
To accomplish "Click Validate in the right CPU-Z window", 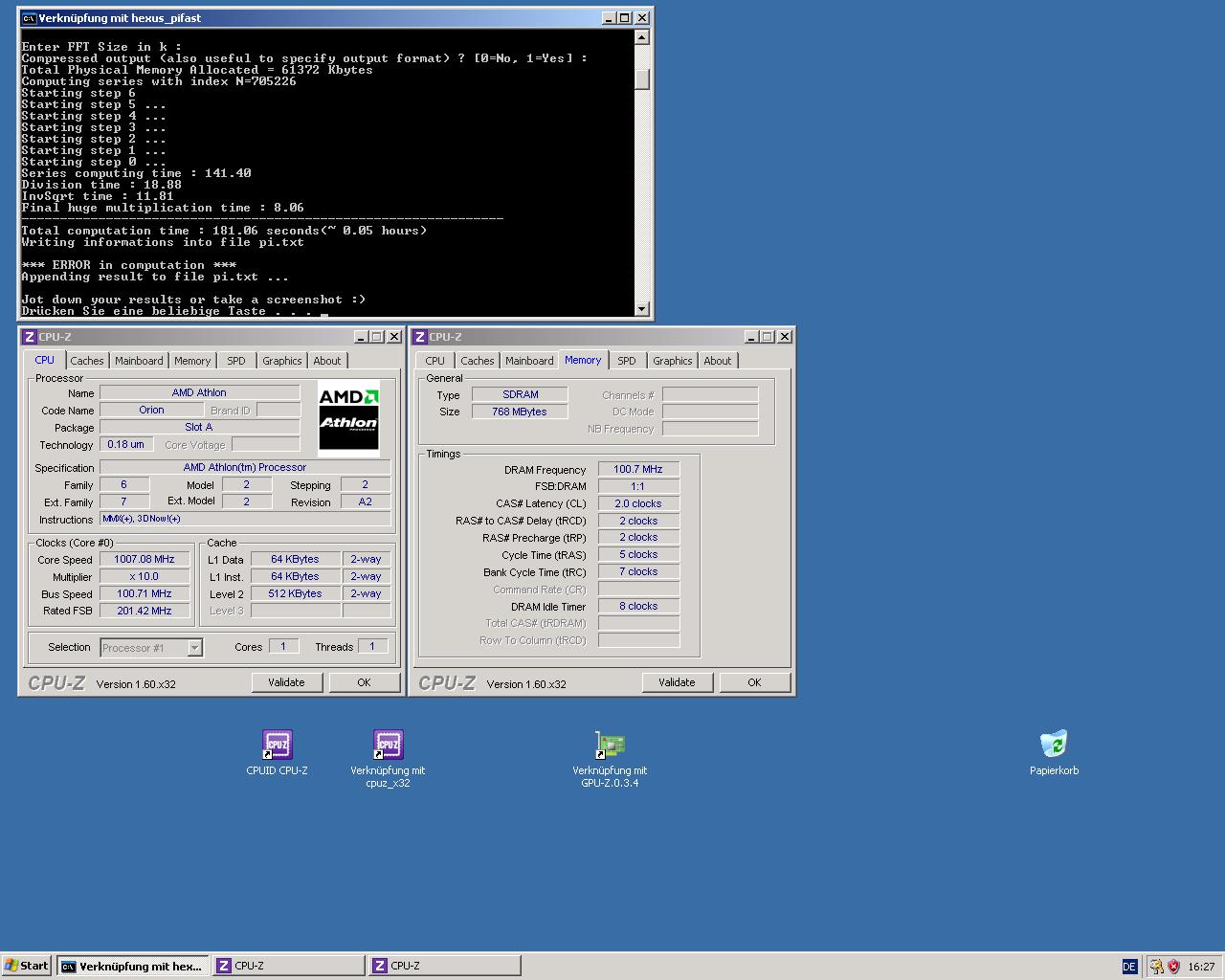I will (677, 682).
